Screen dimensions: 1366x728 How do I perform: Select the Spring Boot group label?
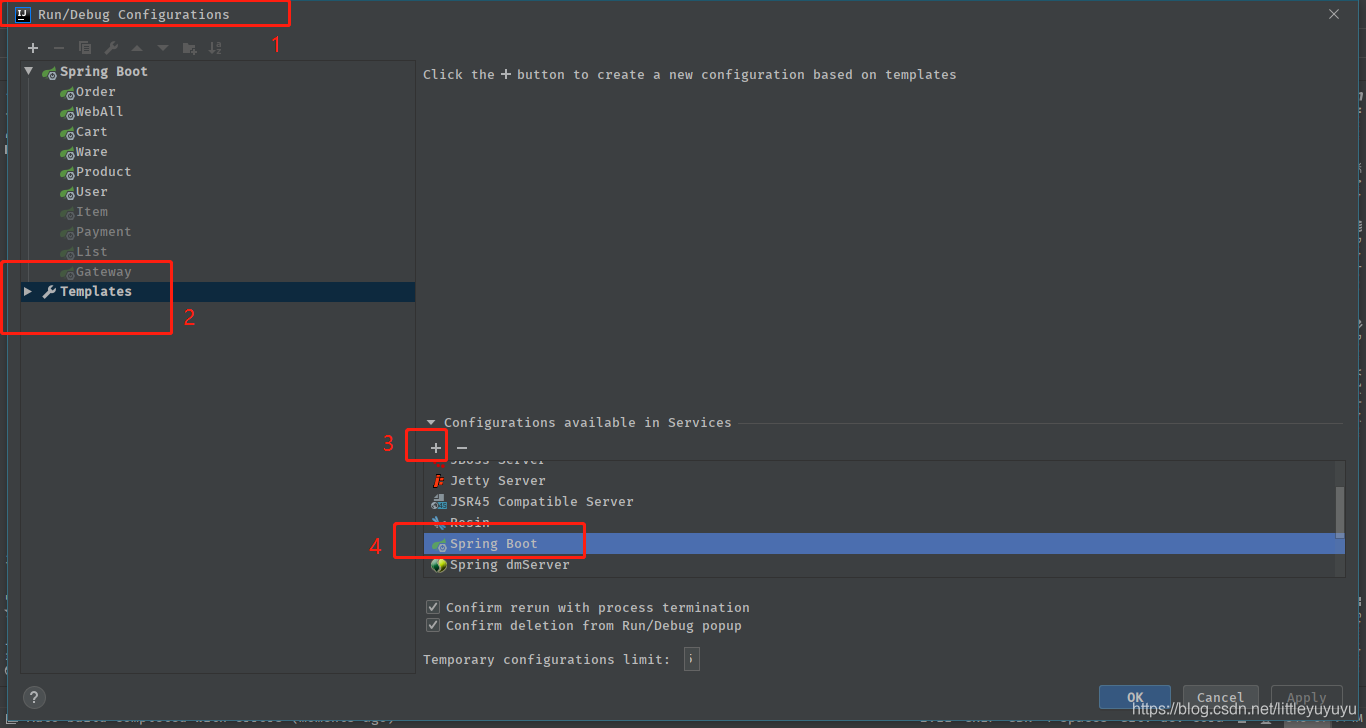click(x=104, y=72)
